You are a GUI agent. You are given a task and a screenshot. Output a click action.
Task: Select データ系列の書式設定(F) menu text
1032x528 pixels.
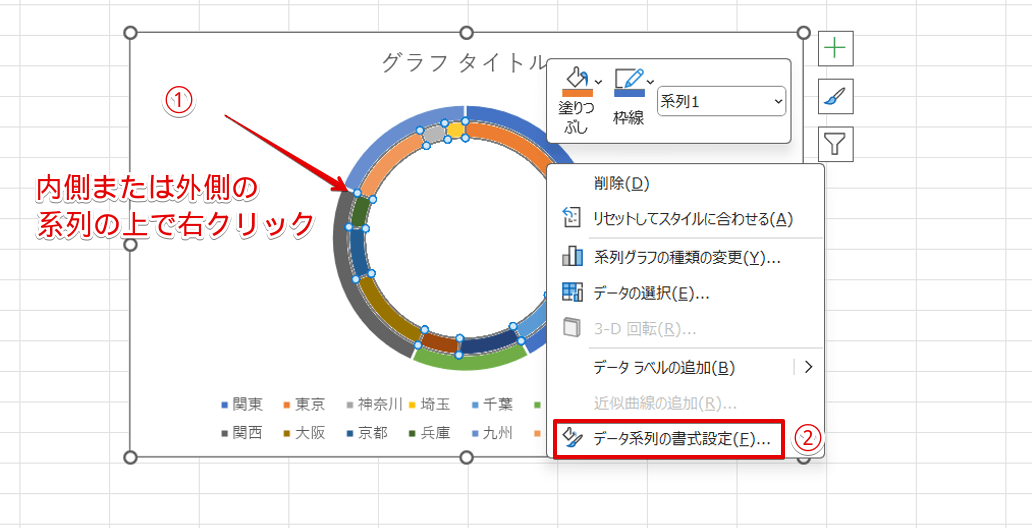point(681,438)
